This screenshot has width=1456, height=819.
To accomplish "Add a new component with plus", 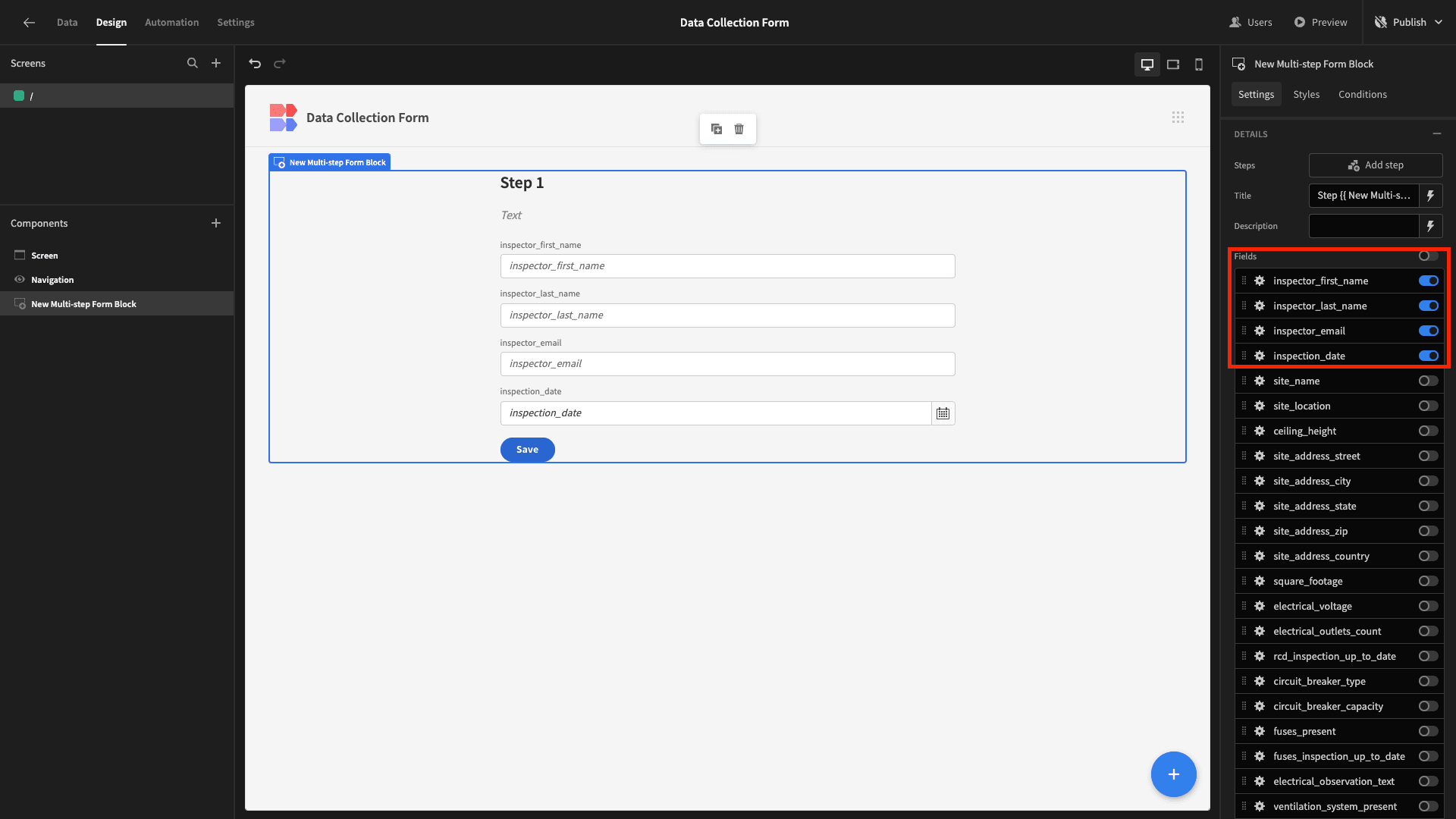I will (216, 224).
